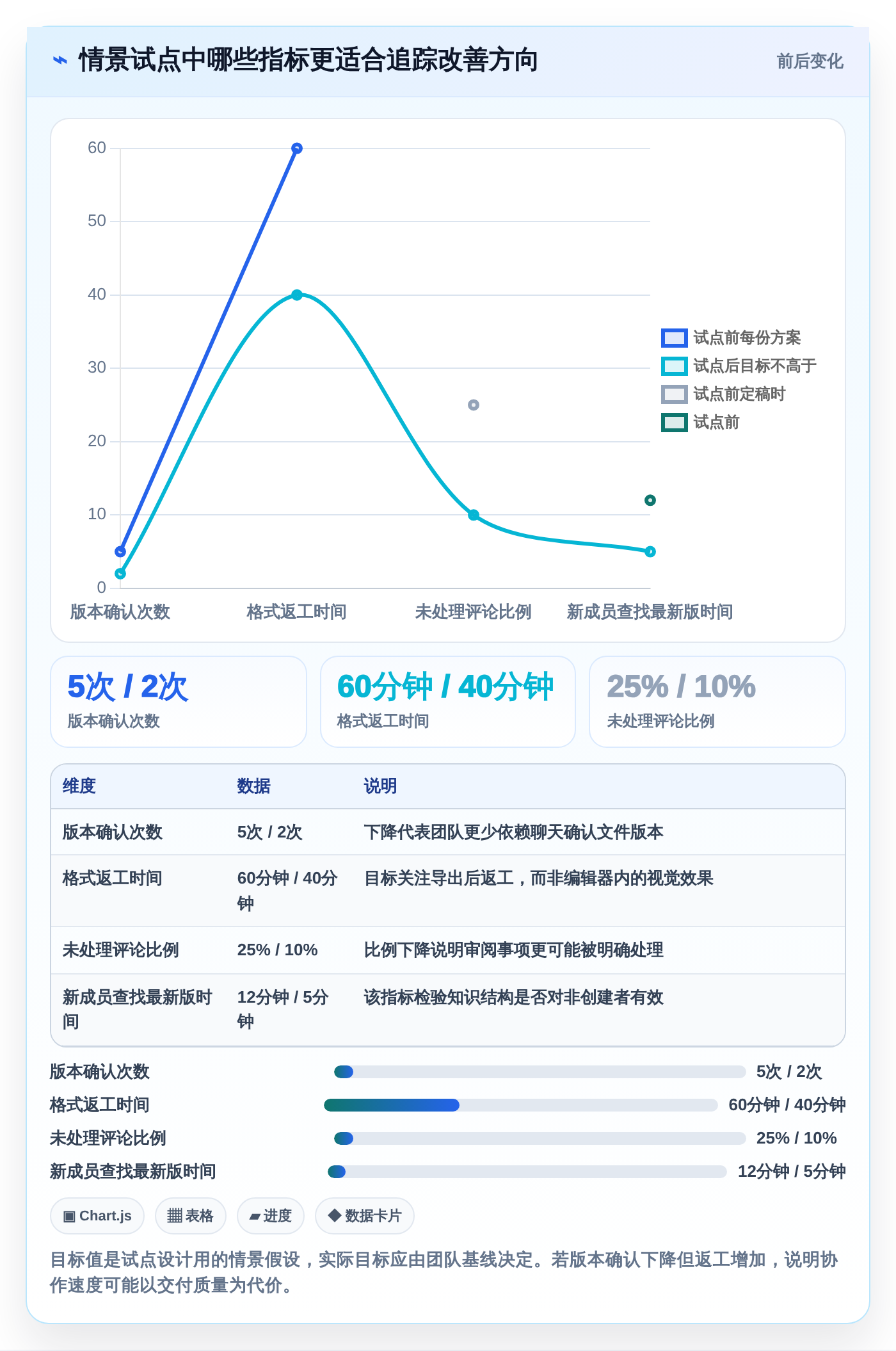Toggle the 试点前每份方案 legend swatch
896x1351 pixels.
point(674,337)
